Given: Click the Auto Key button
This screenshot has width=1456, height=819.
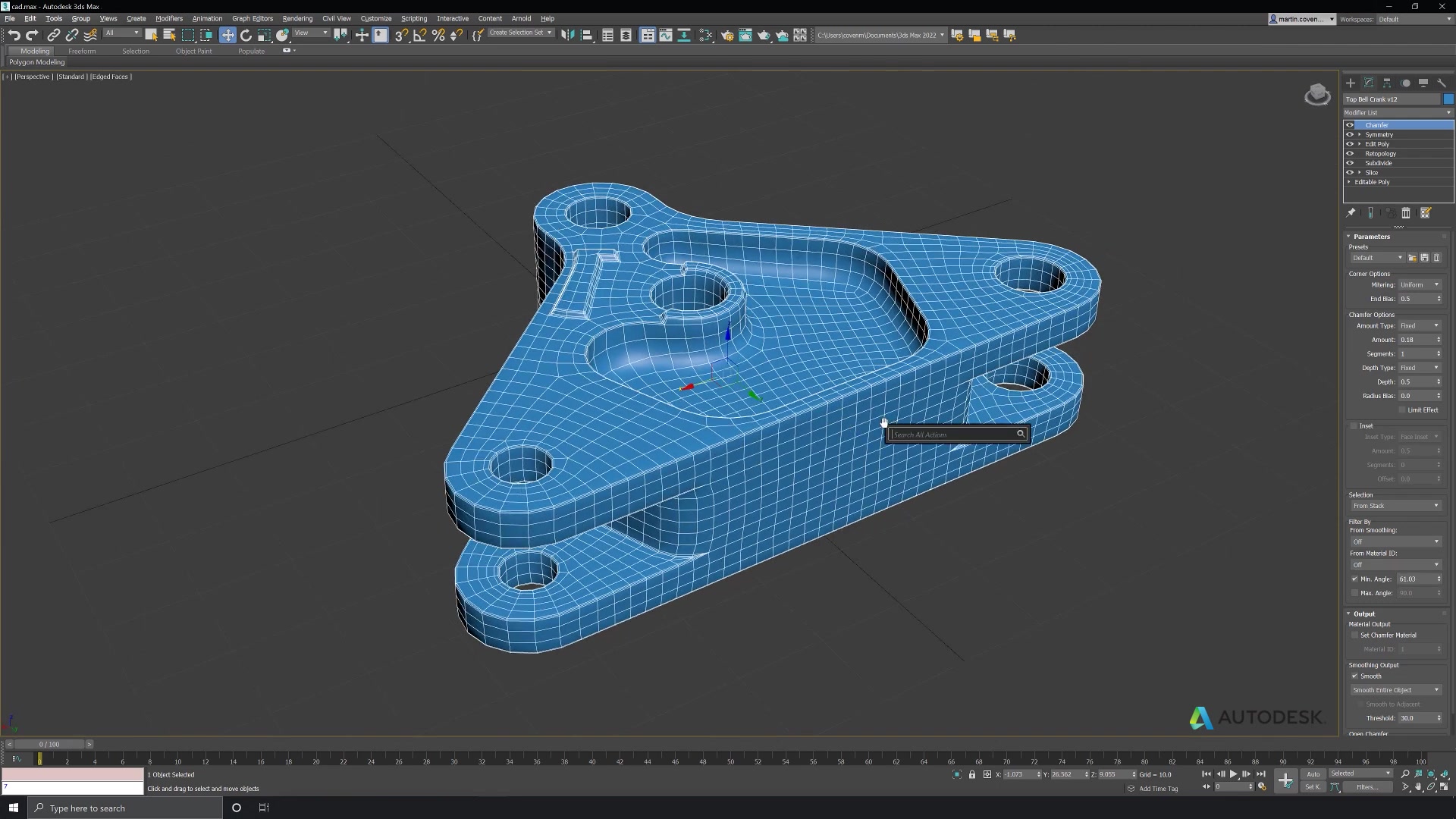Looking at the screenshot, I should (1313, 774).
